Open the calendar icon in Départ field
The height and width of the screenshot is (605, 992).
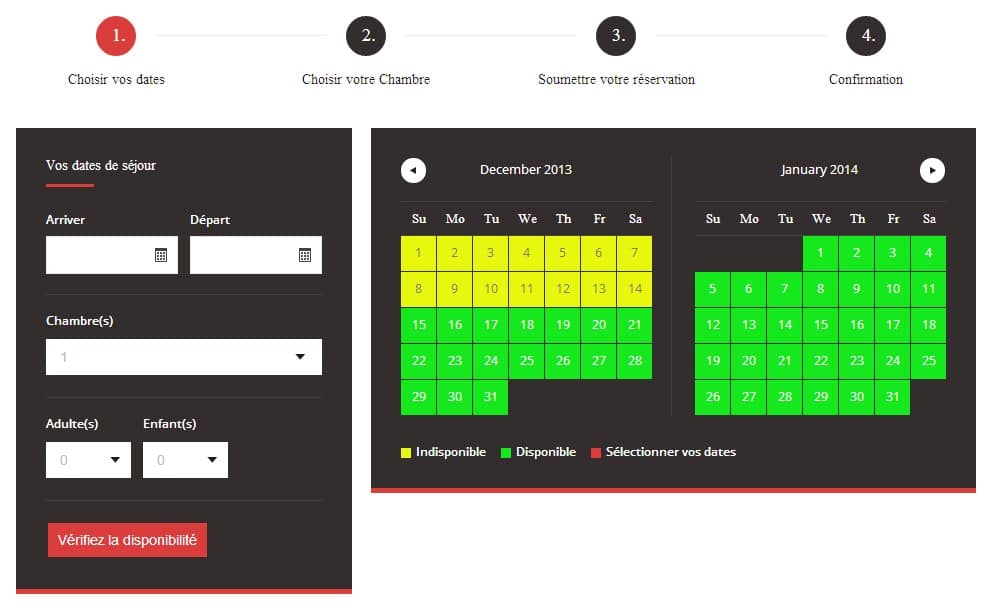tap(305, 255)
